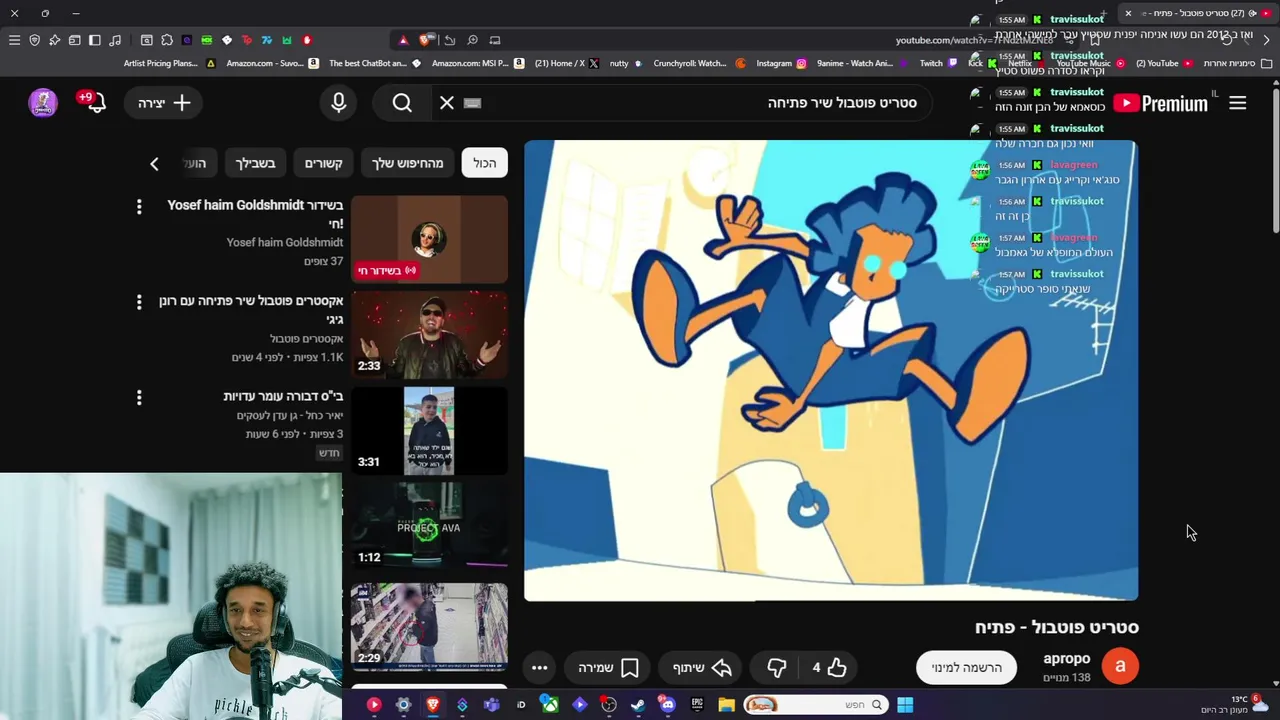
Task: Select the 'קשורים' filter chip
Action: [324, 163]
